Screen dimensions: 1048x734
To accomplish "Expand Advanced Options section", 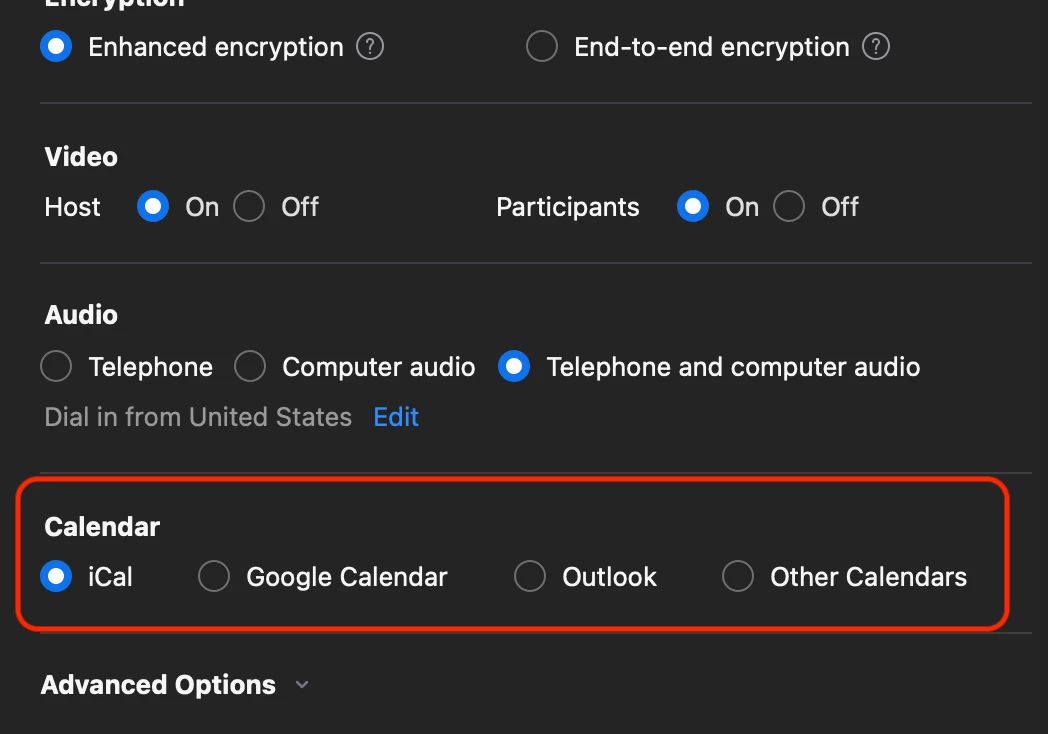I will [158, 685].
